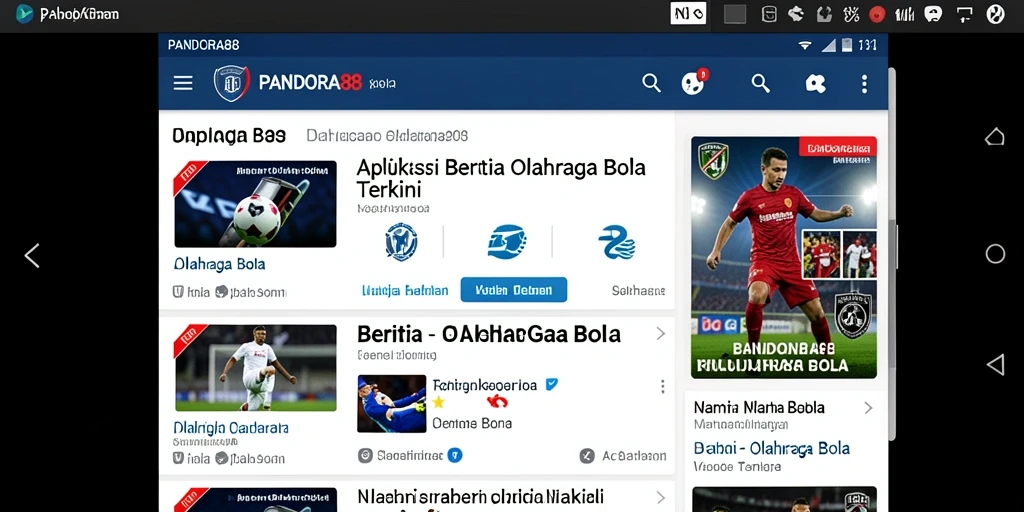Viewport: 1024px width, 512px height.
Task: Open the soccer-ball thumbnail in the first card
Action: pos(255,204)
